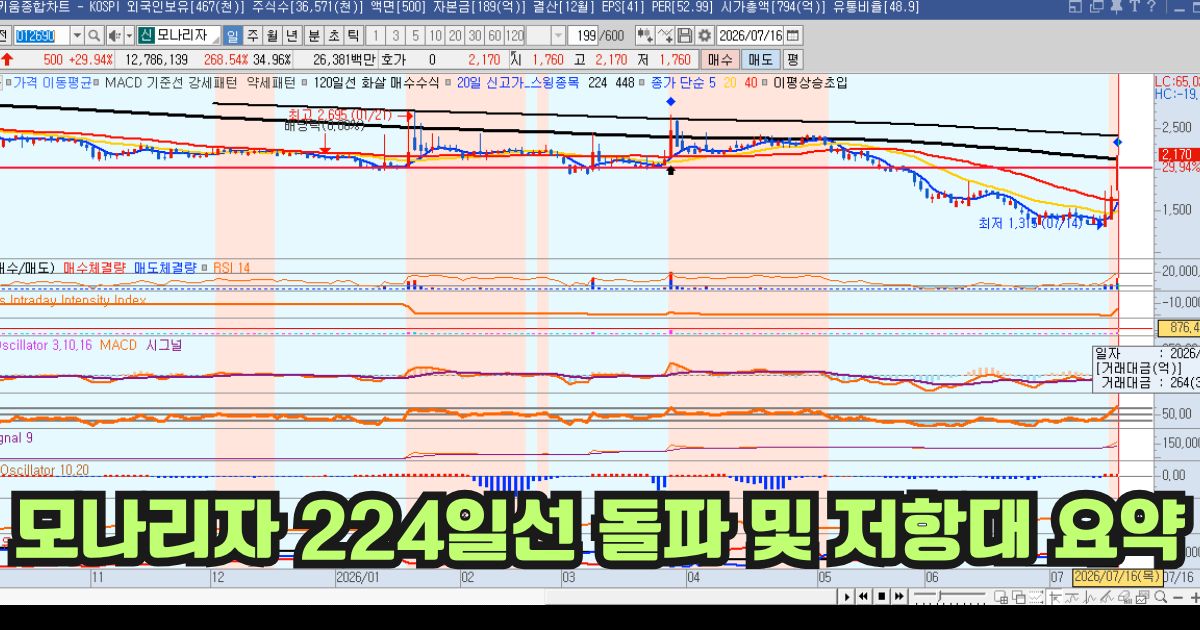Open the dropdown arrow beside the speaker icon
1200x630 pixels.
coord(129,36)
